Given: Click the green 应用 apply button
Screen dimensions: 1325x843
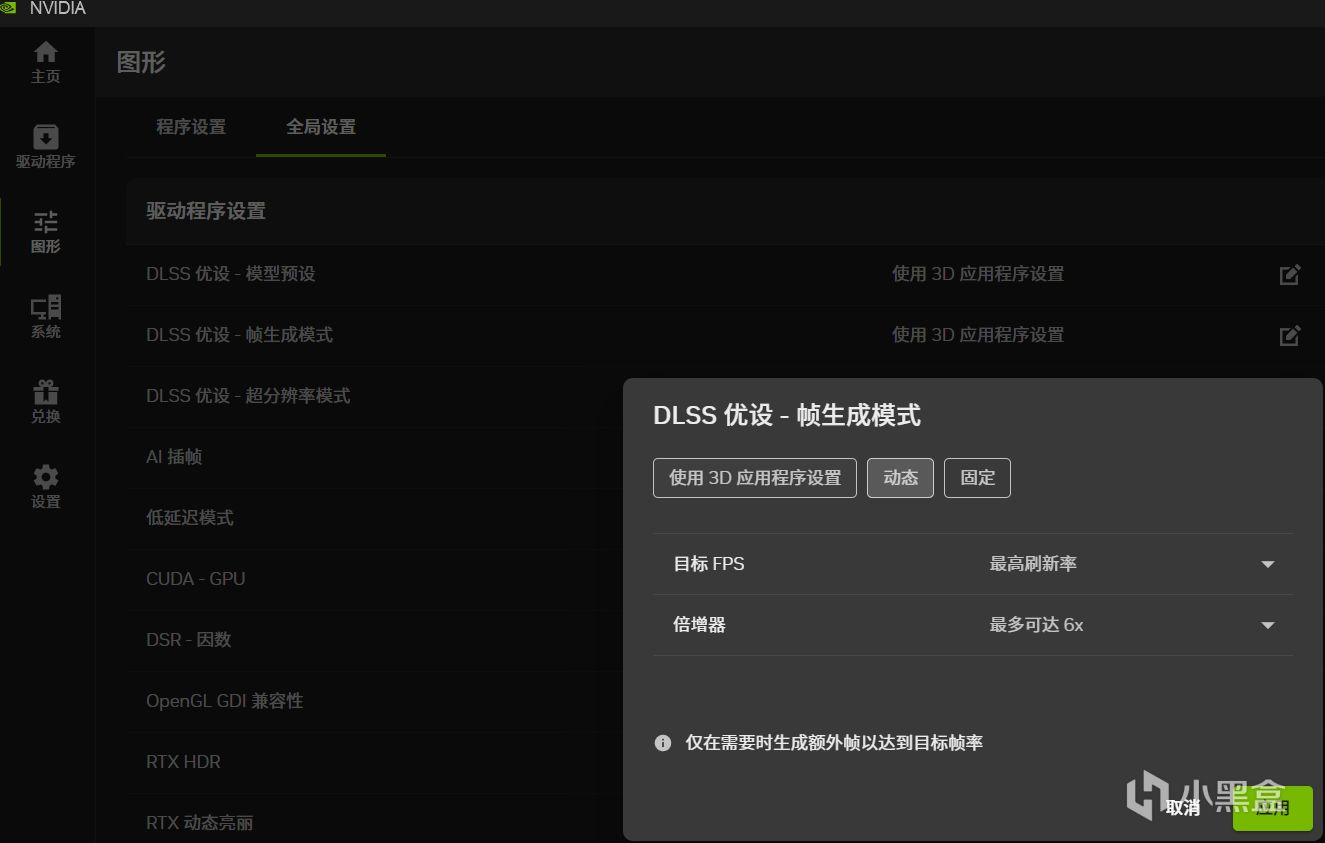Looking at the screenshot, I should click(1272, 808).
